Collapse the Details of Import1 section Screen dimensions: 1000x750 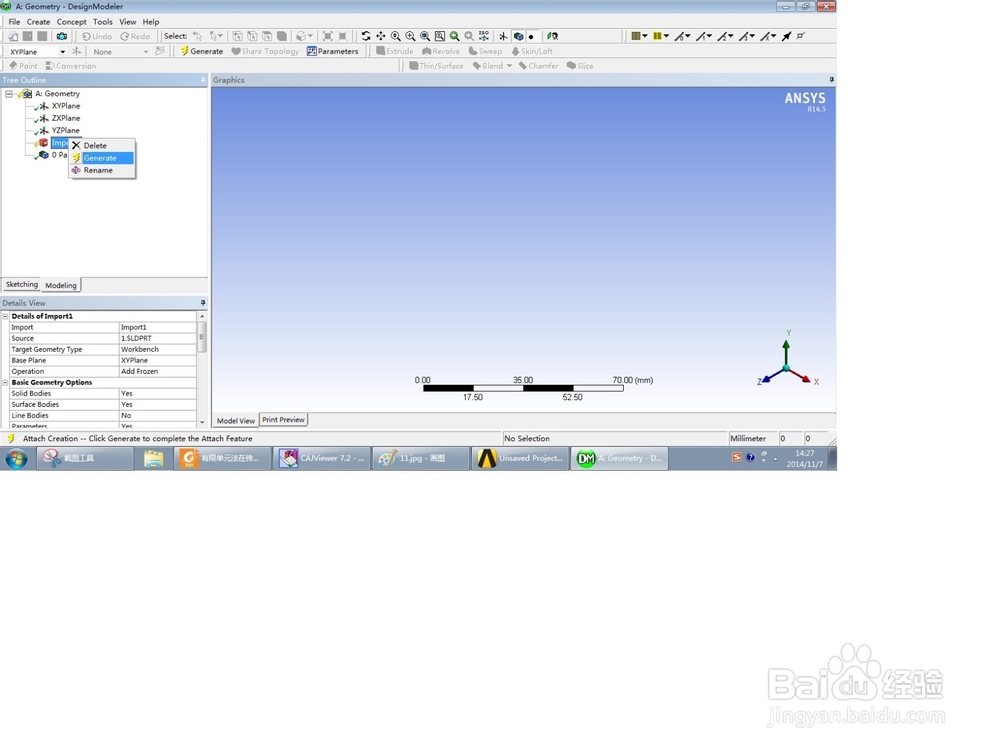coord(6,316)
